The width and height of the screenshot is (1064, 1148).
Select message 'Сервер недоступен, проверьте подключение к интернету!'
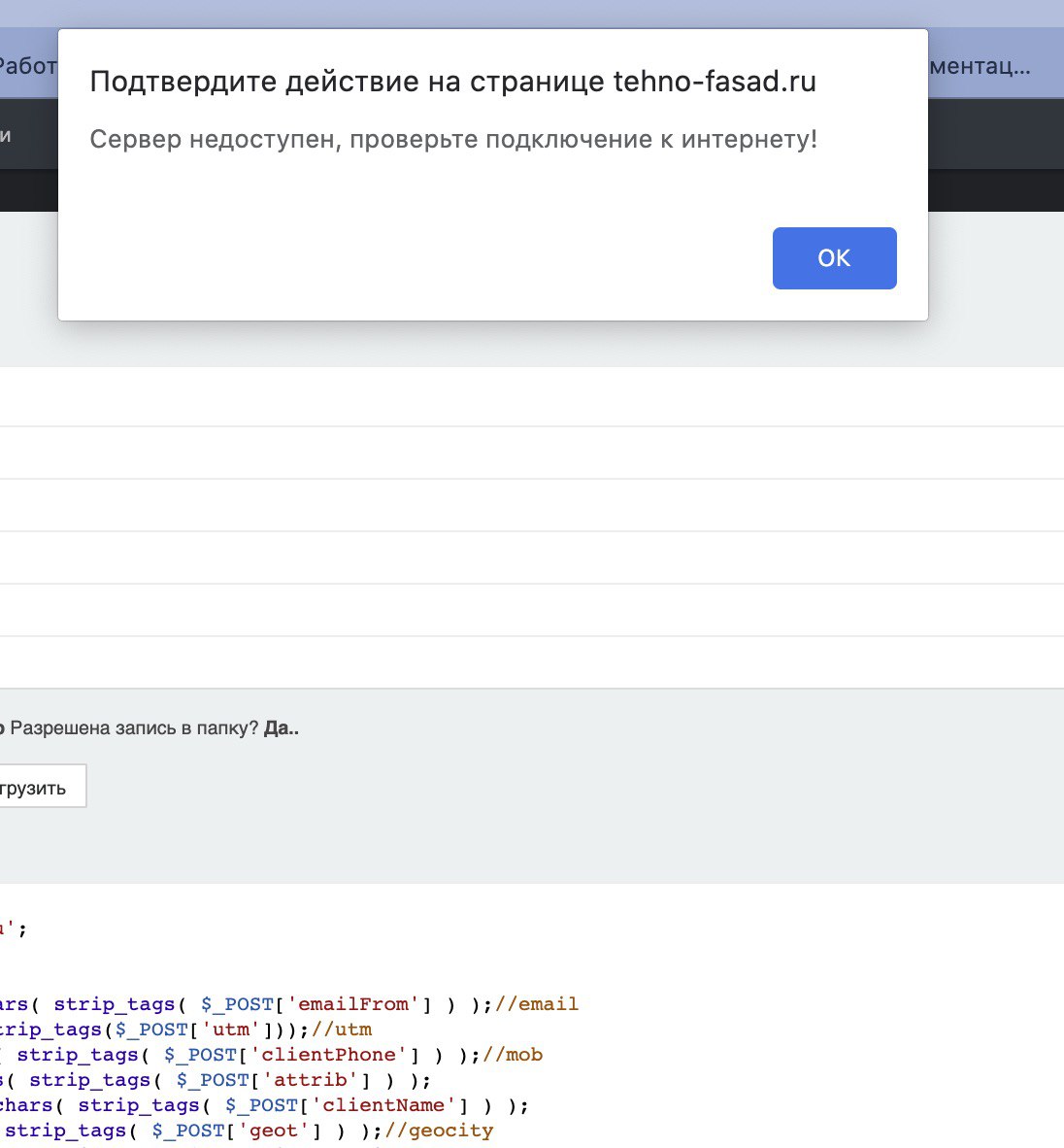pyautogui.click(x=453, y=139)
